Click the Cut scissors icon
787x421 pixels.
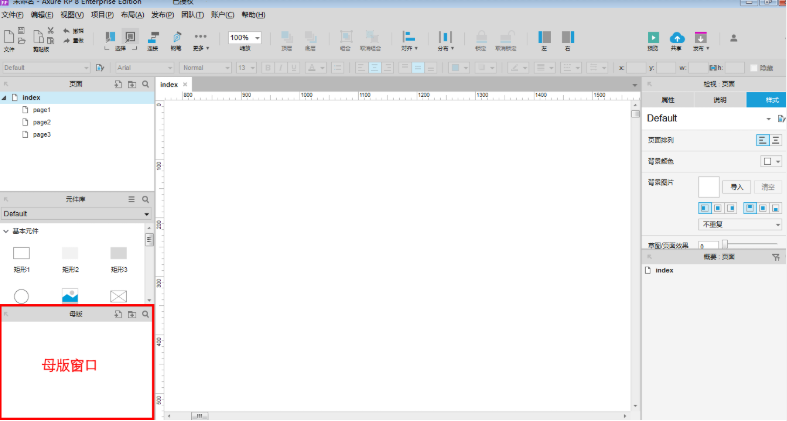tap(50, 31)
